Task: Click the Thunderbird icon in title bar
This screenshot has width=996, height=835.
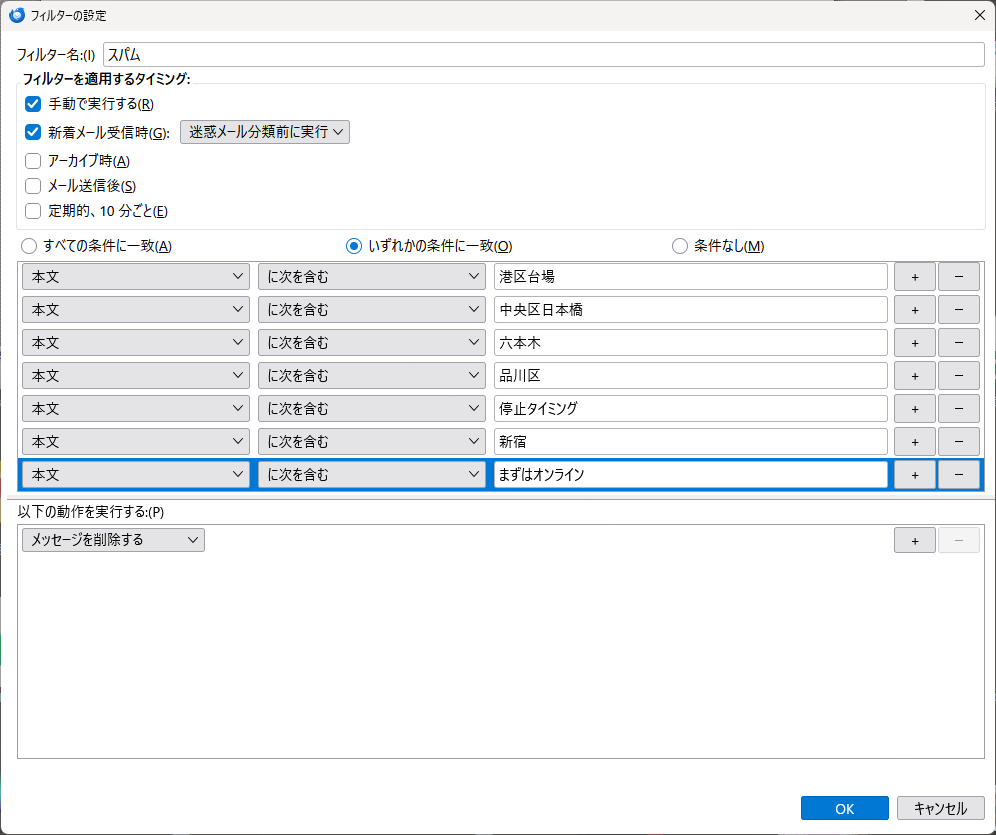Action: tap(17, 15)
